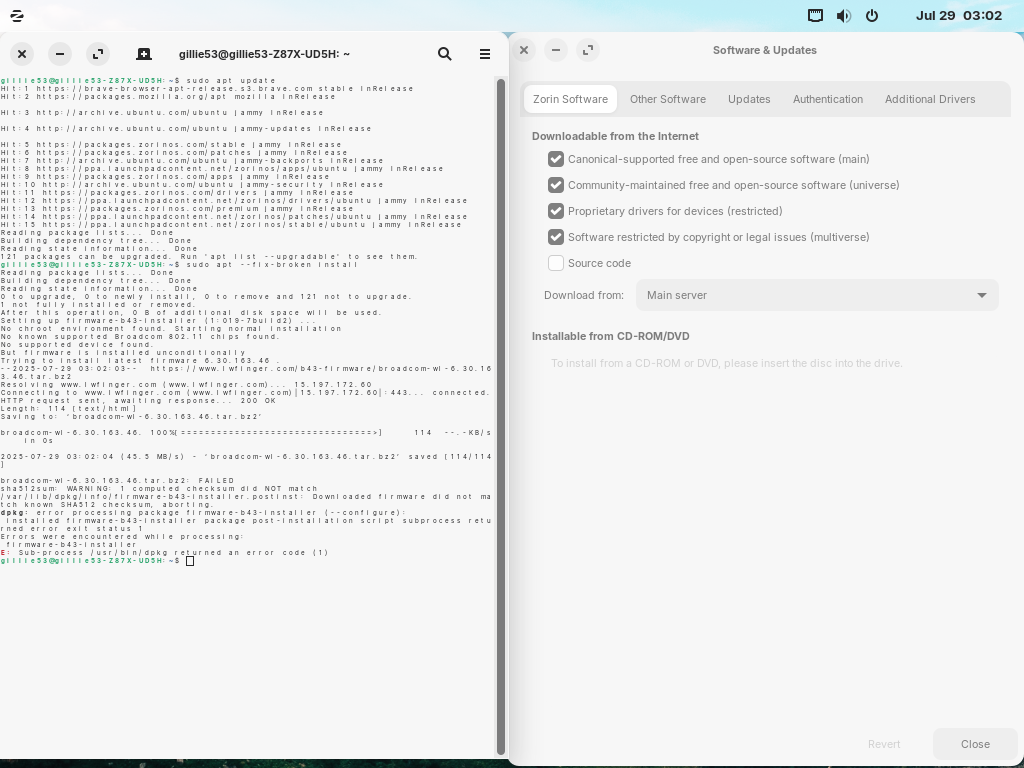Viewport: 1024px width, 768px height.
Task: Minimize the terminal window
Action: (x=59, y=54)
